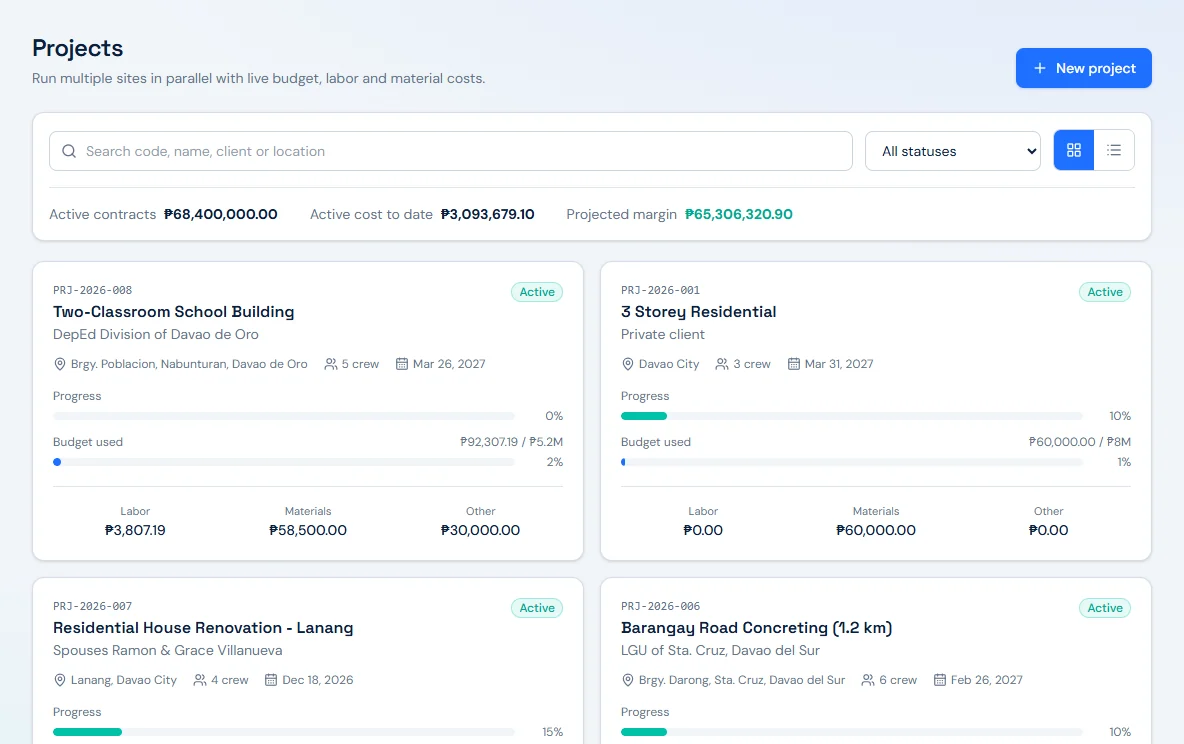Focus the project search field
Viewport: 1184px width, 744px height.
(451, 151)
